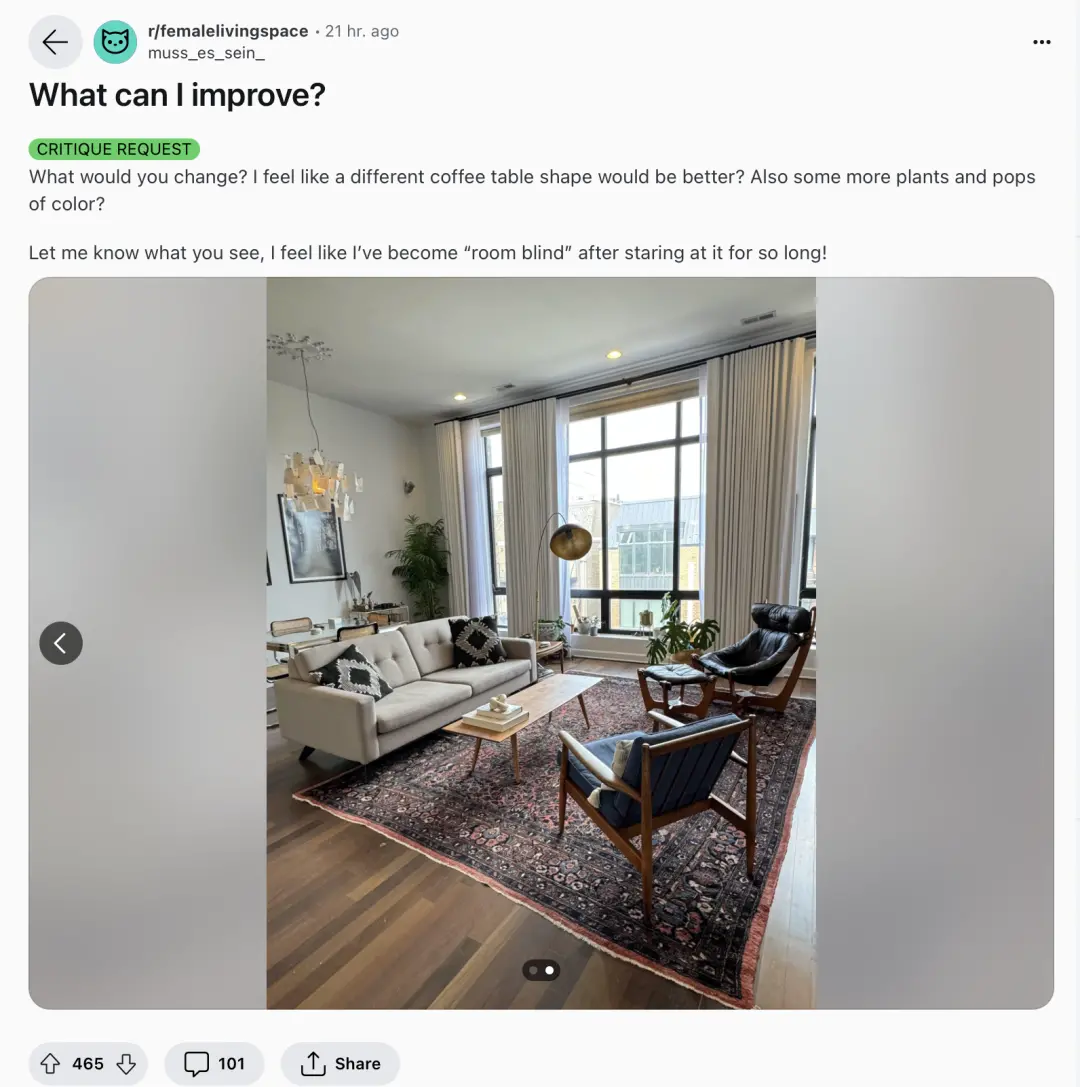Go back using the arrow button
The image size is (1080, 1087).
pyautogui.click(x=55, y=42)
